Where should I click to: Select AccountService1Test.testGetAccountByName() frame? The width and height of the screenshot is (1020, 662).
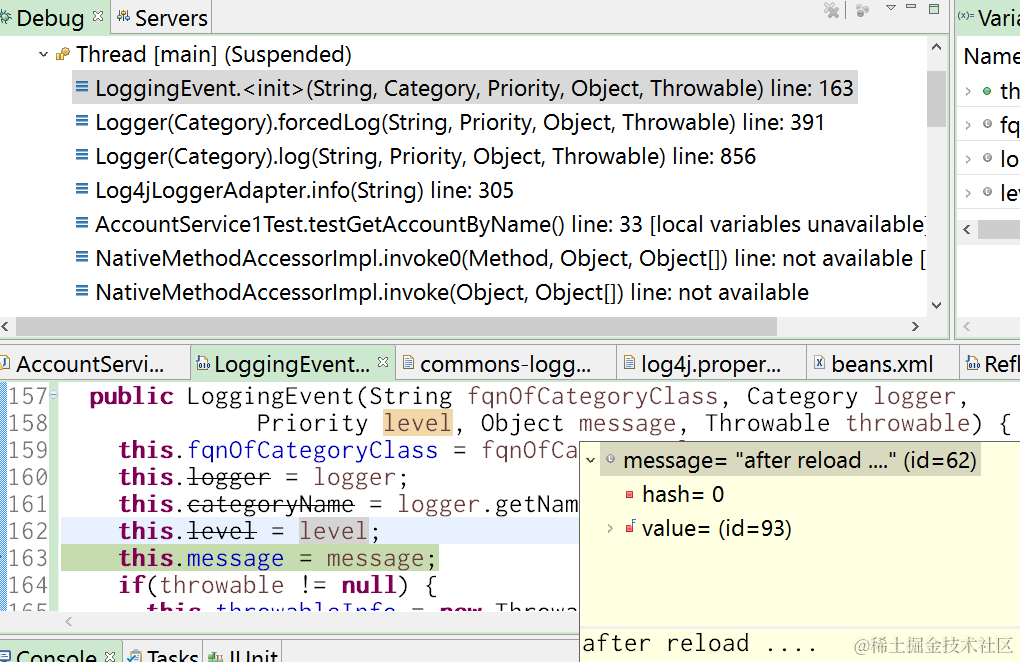point(510,224)
